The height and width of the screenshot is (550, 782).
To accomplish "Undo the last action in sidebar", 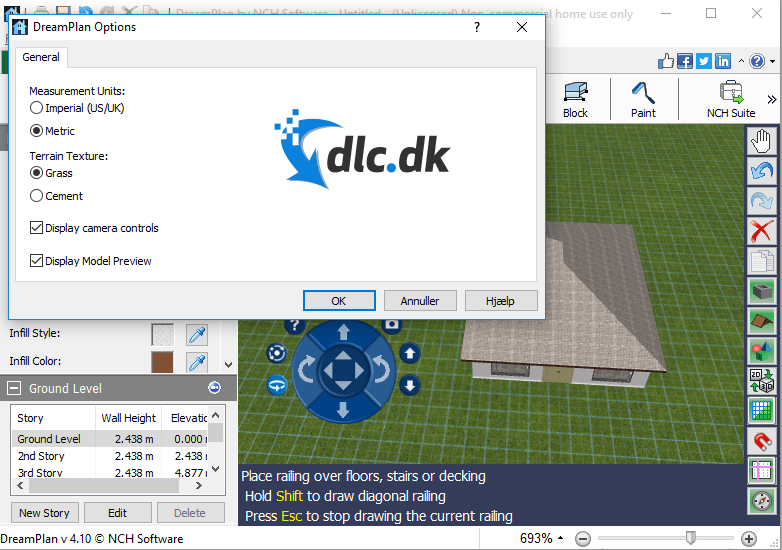I will [761, 171].
